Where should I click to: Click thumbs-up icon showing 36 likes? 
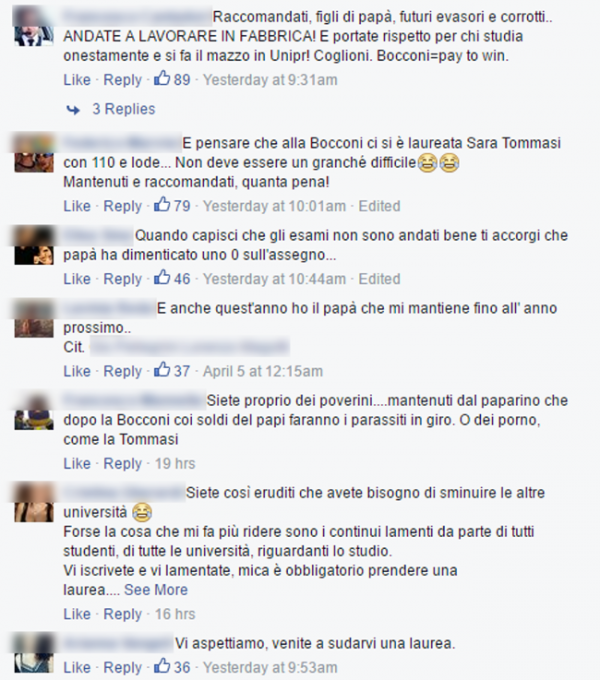coord(162,666)
